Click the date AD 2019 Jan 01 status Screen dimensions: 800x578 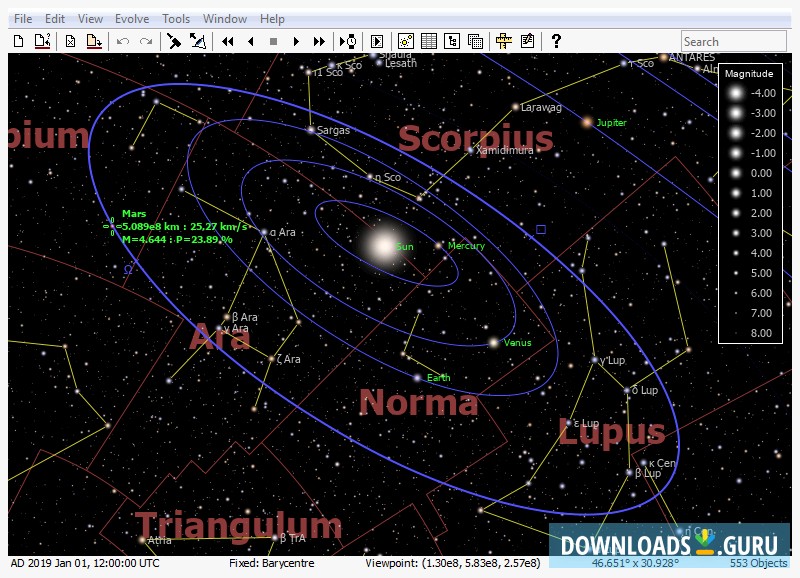point(85,564)
